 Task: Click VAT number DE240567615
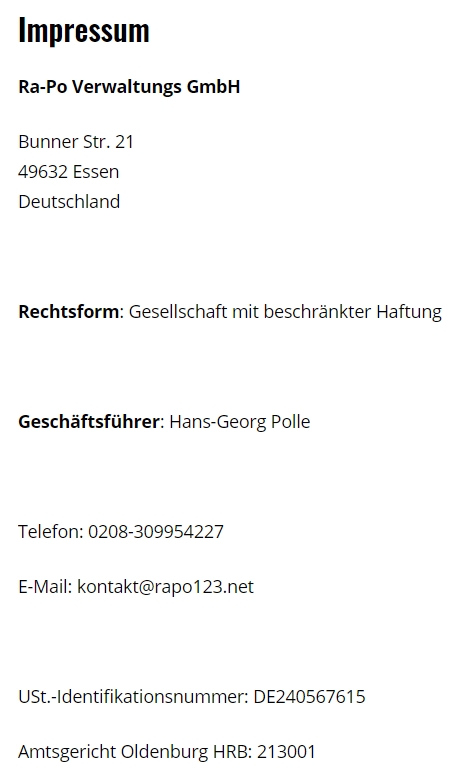click(309, 696)
